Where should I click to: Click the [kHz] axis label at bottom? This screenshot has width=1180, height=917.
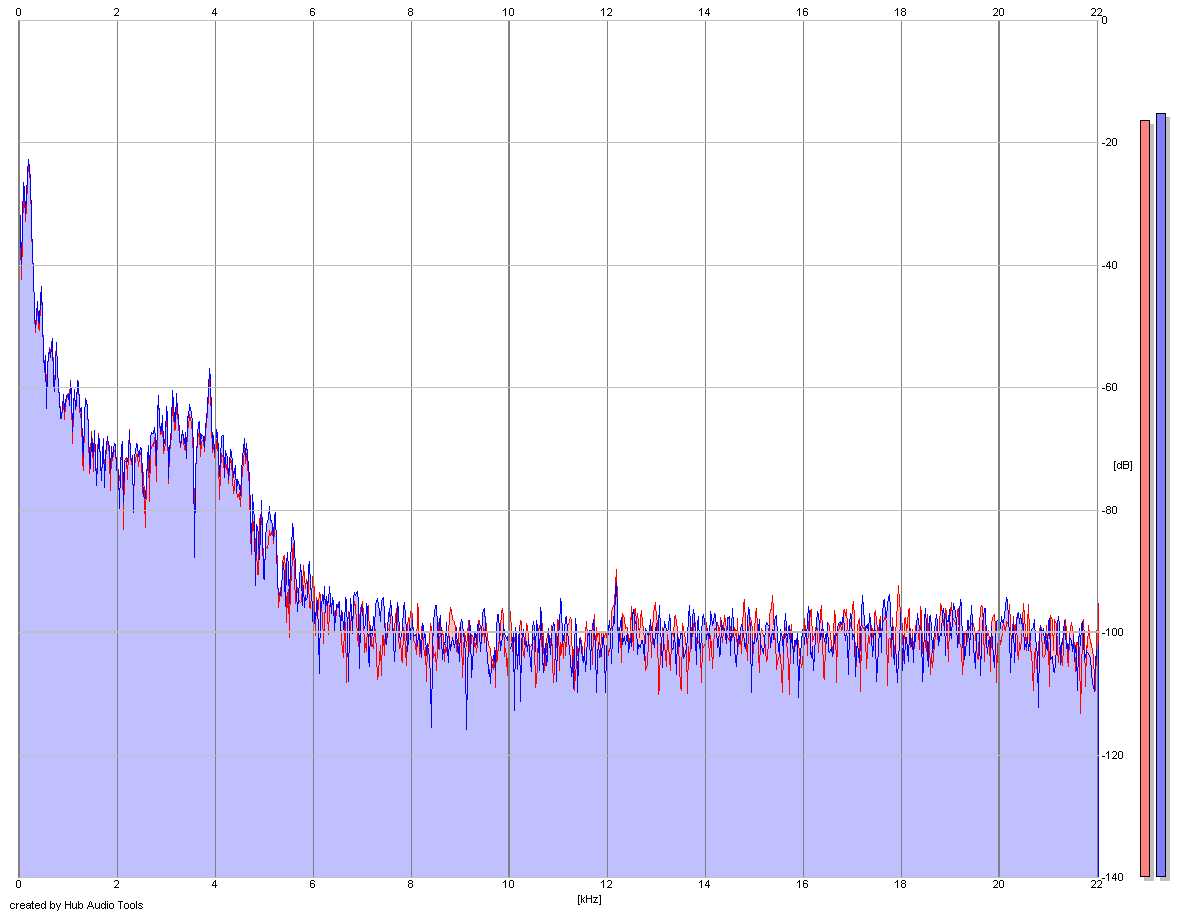[x=589, y=899]
